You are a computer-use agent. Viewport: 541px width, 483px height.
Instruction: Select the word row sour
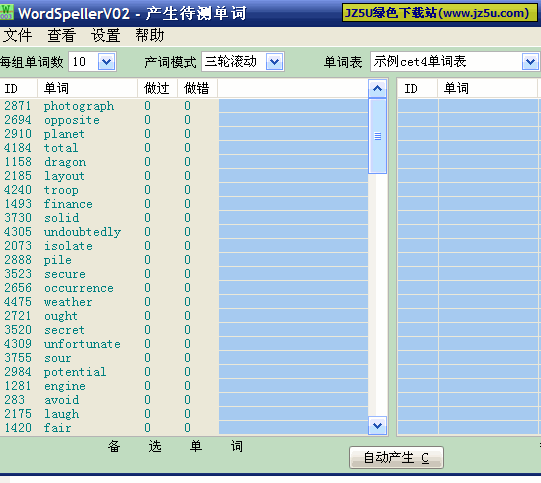tap(184, 358)
